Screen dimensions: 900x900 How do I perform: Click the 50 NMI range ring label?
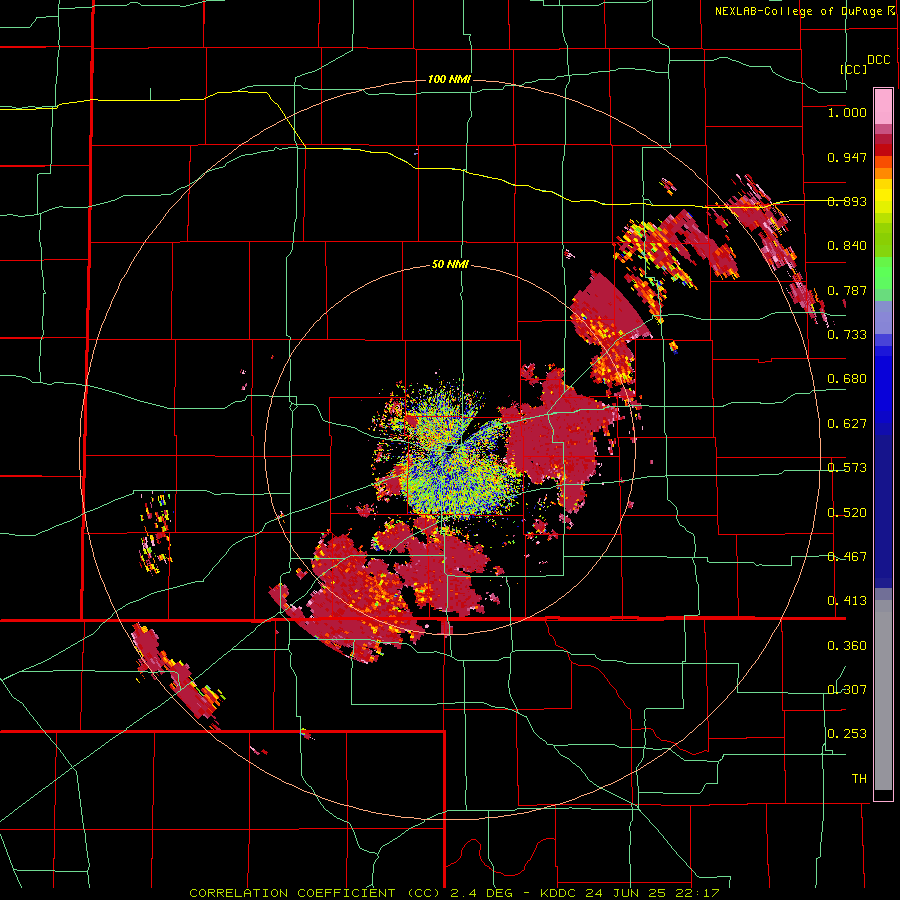pos(450,265)
